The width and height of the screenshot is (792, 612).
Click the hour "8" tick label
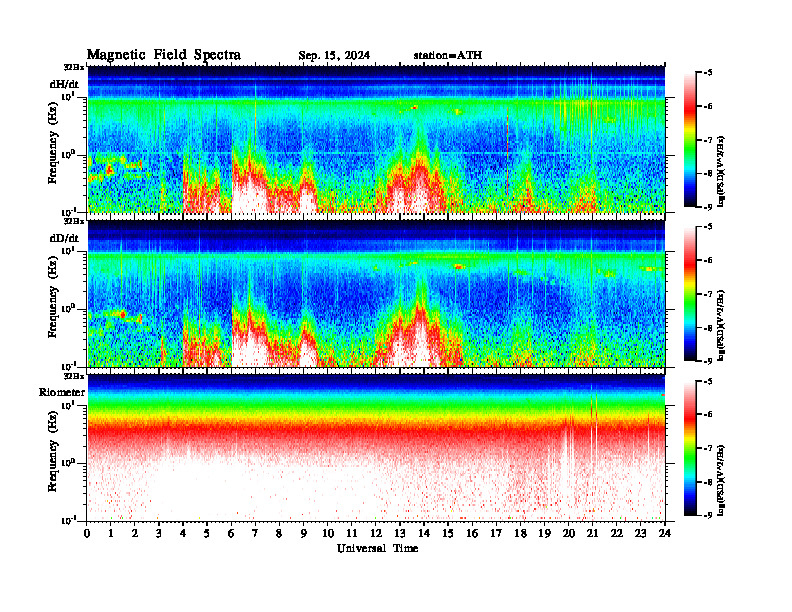click(279, 533)
